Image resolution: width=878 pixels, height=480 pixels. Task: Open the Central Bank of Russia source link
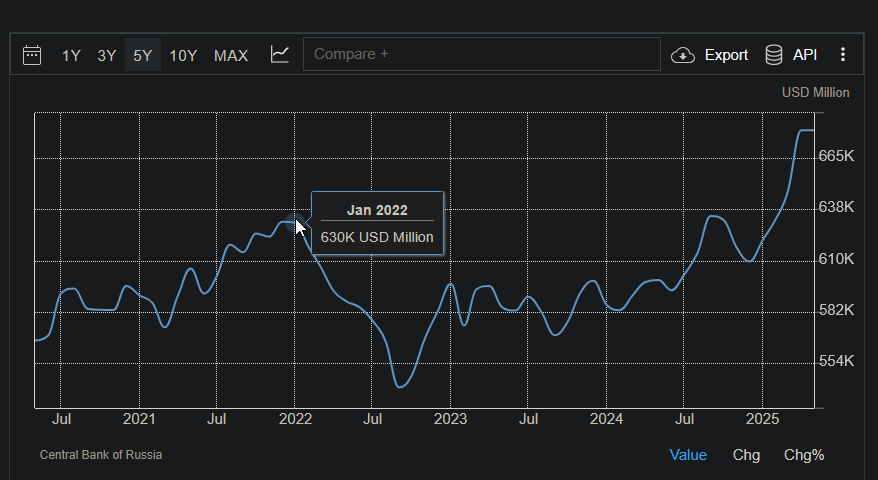(101, 455)
